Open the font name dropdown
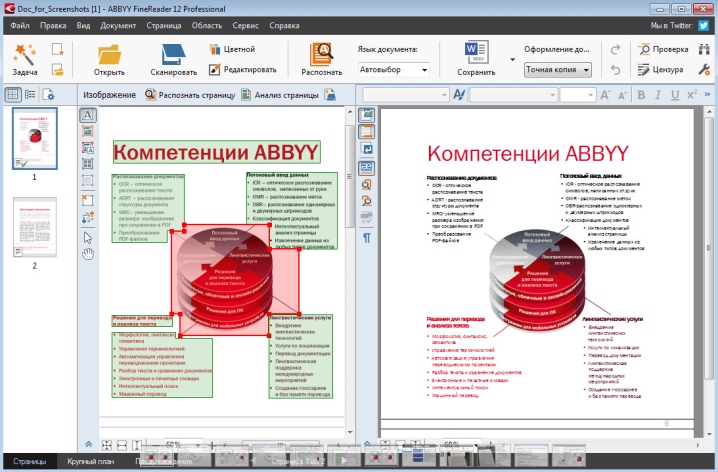The height and width of the screenshot is (472, 718). tap(513, 95)
